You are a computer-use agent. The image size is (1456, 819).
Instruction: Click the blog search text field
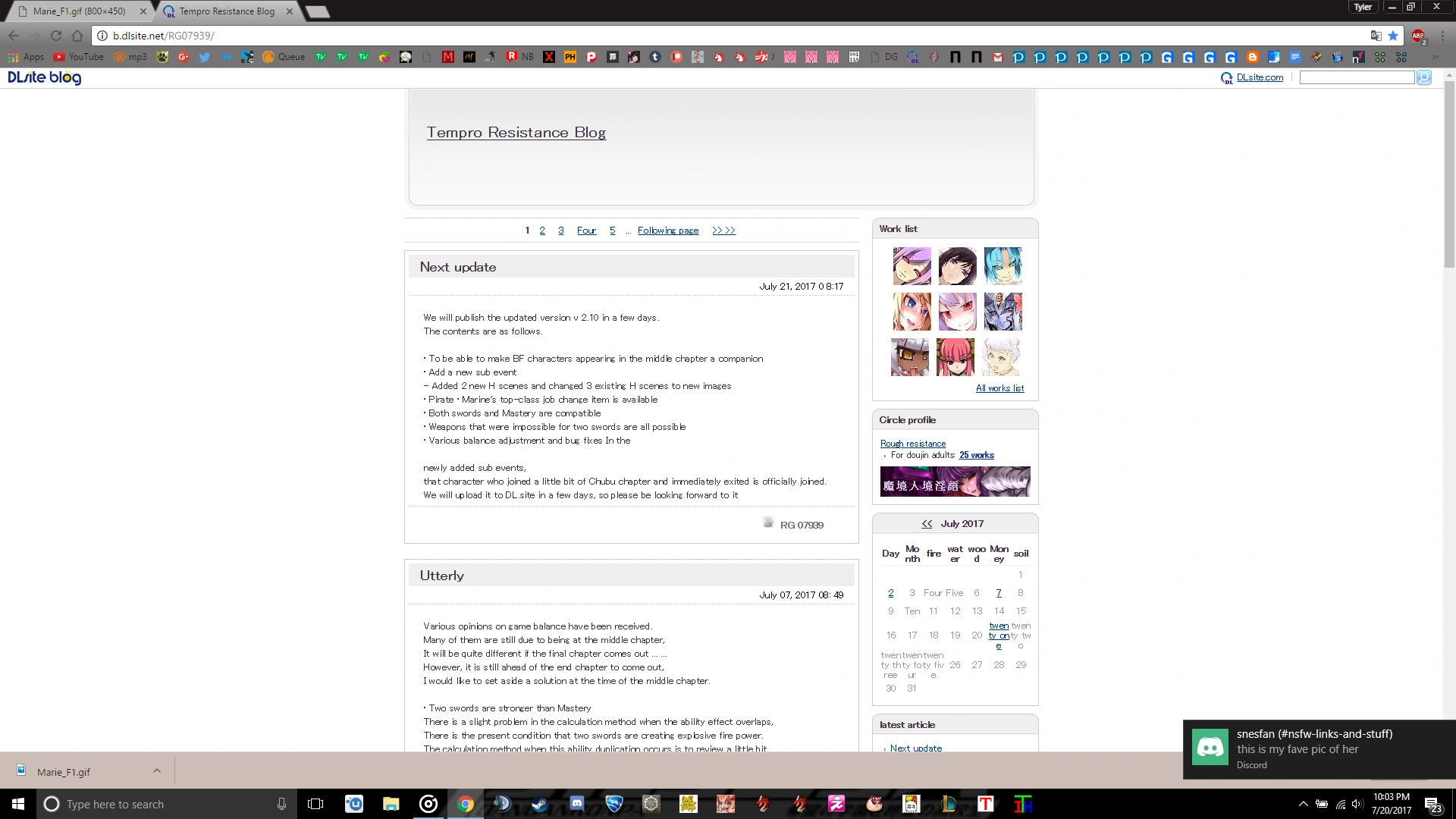click(x=1356, y=77)
